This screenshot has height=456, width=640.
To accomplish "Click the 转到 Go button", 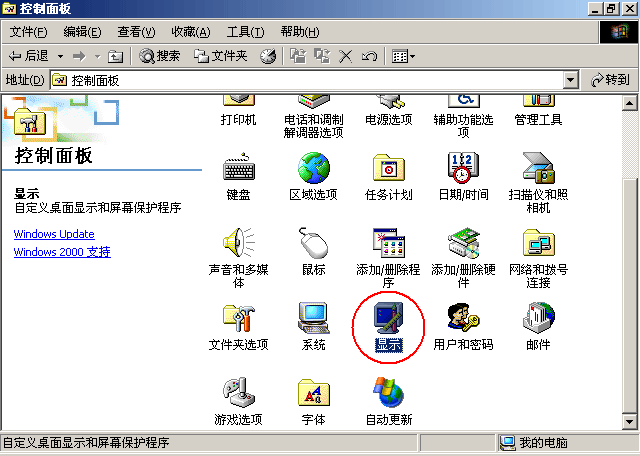I will click(610, 80).
